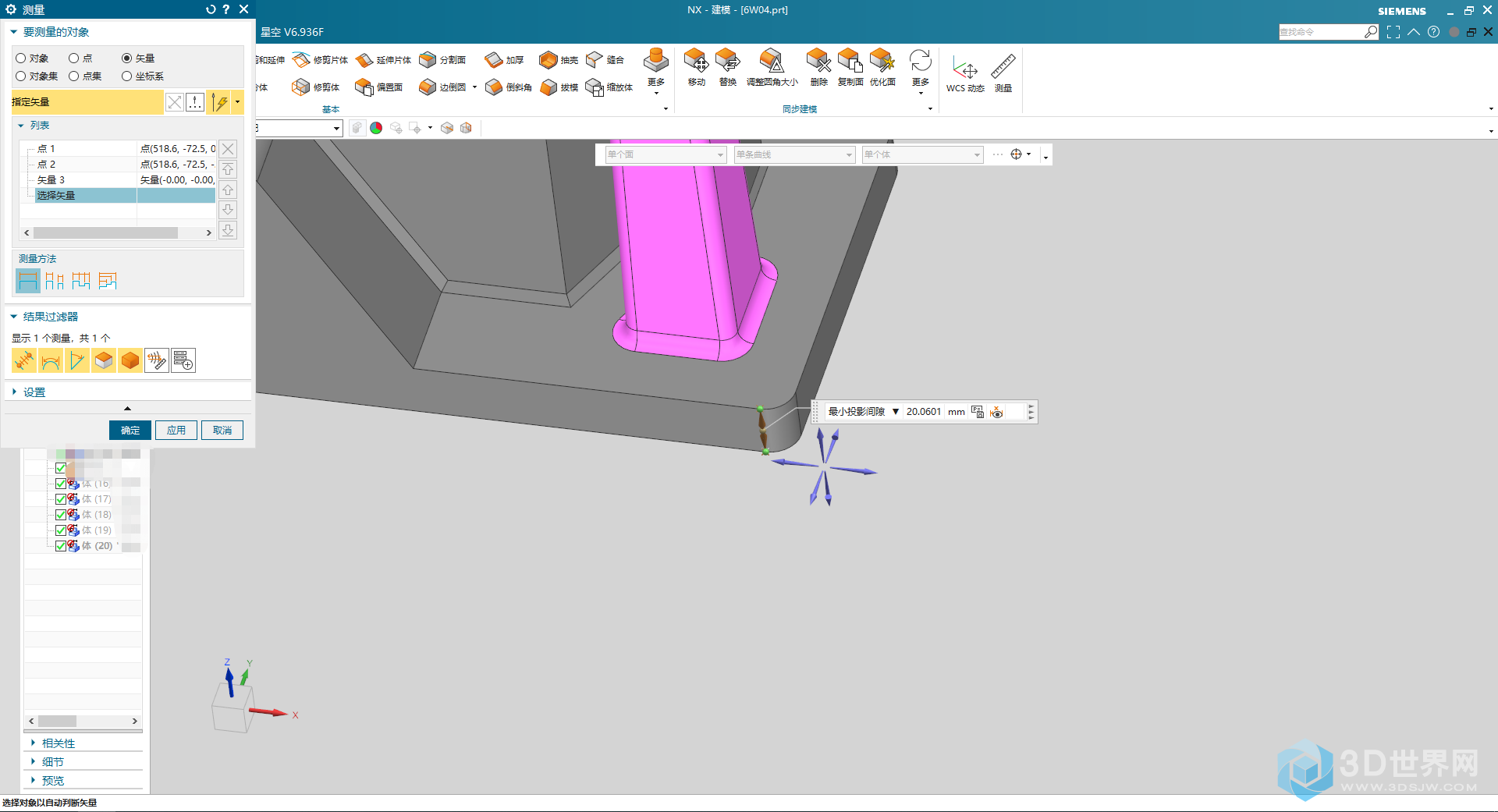Select the 矢量 3 row in list
This screenshot has width=1498, height=812.
pos(117,180)
